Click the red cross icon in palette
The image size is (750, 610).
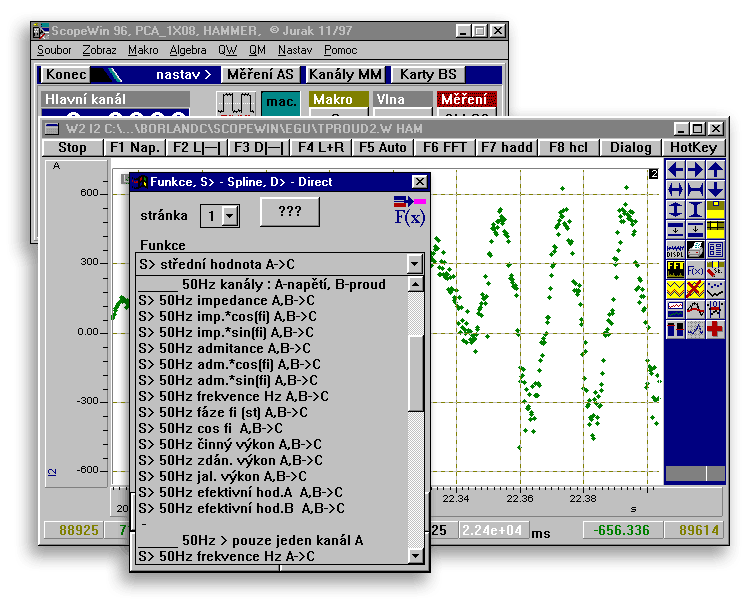[715, 329]
